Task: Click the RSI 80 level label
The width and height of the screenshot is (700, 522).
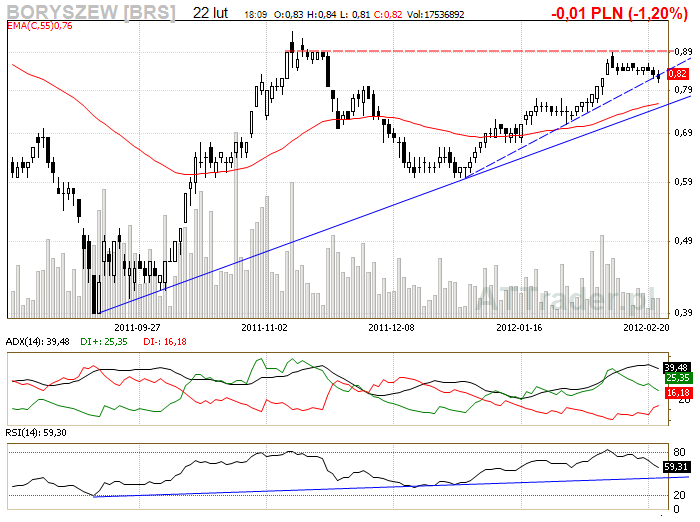Action: (679, 452)
